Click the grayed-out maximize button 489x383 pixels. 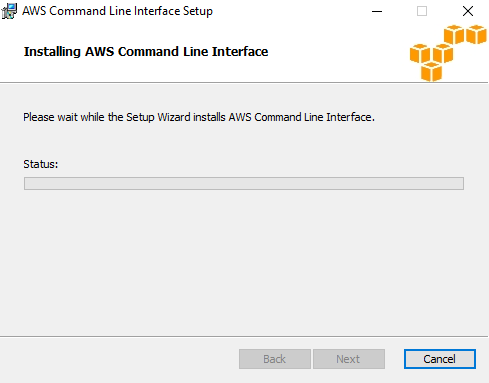pyautogui.click(x=422, y=11)
